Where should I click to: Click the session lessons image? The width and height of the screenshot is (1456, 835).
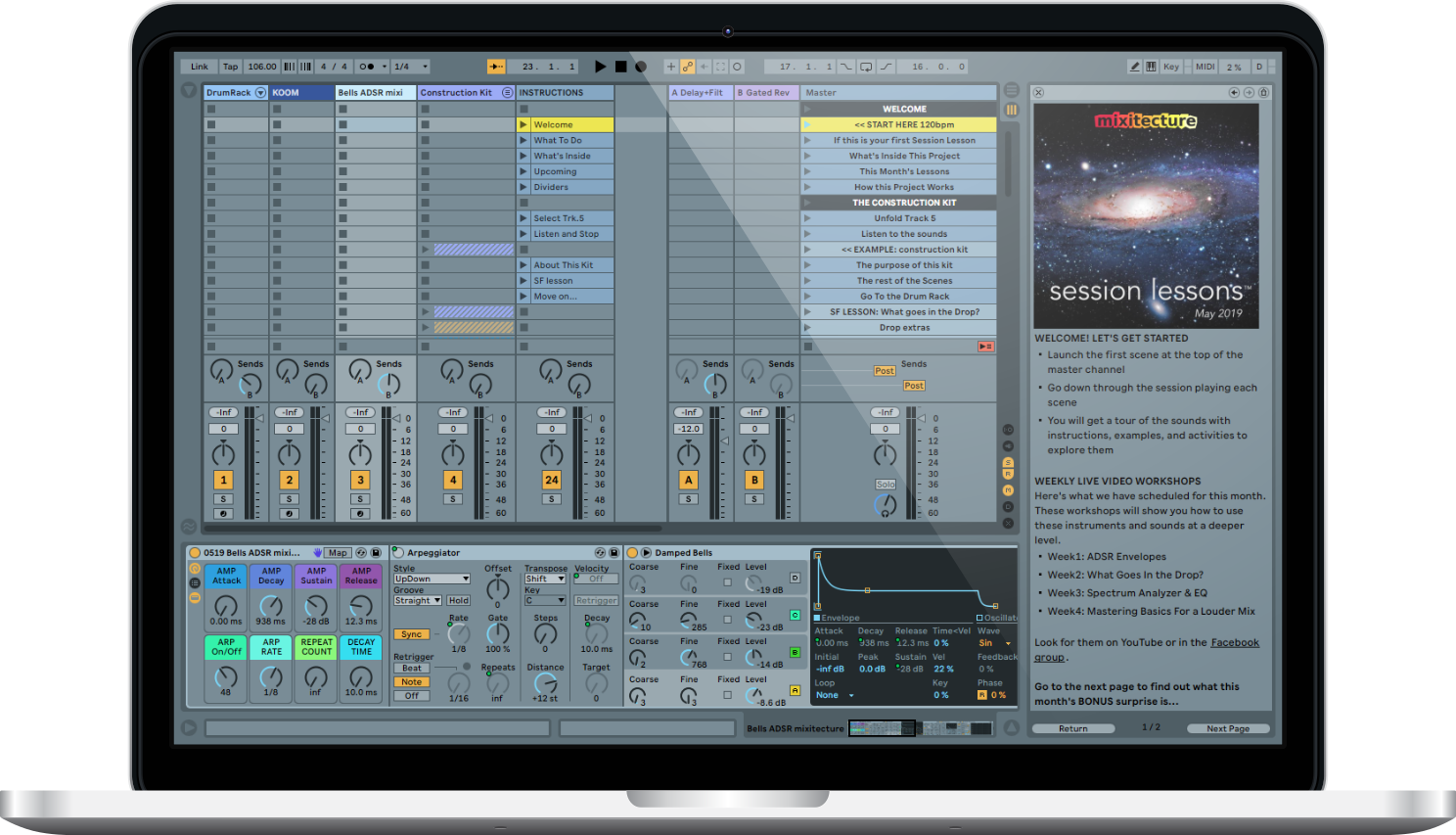point(1147,215)
